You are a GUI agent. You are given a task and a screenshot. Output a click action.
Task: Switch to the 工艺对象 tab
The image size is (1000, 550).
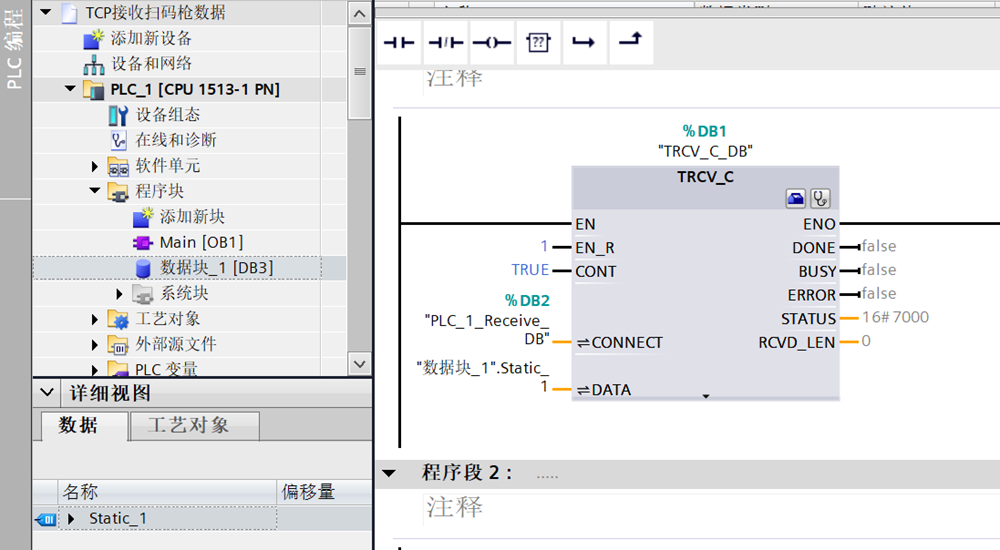point(188,425)
